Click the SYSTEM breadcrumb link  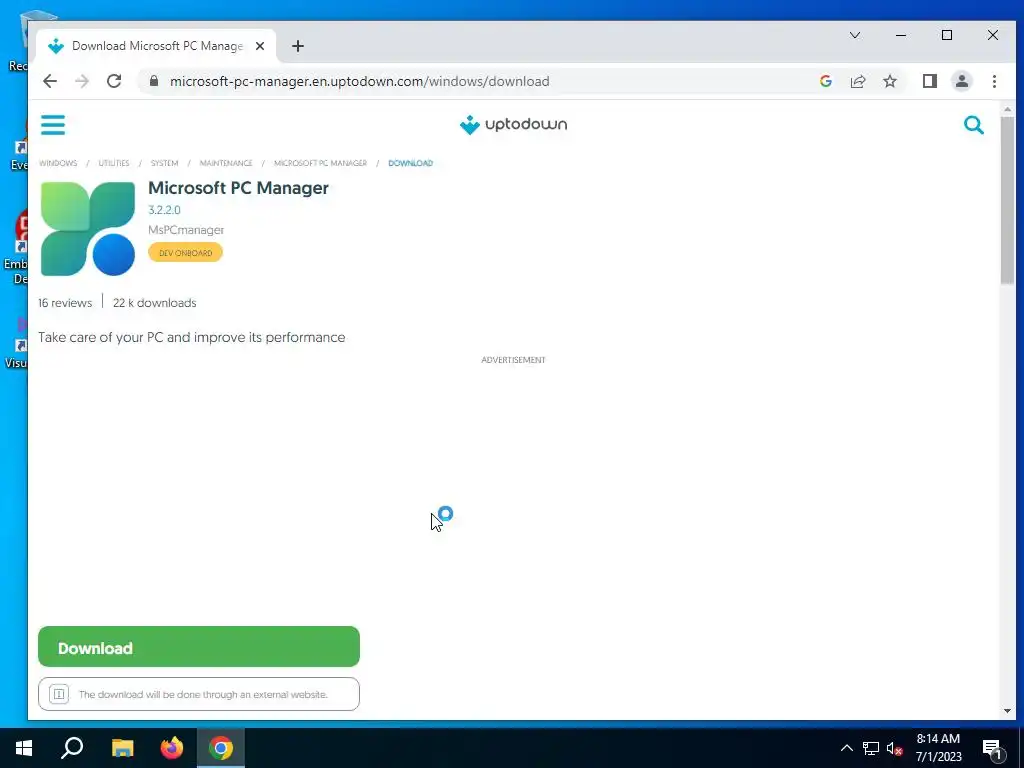pyautogui.click(x=164, y=163)
